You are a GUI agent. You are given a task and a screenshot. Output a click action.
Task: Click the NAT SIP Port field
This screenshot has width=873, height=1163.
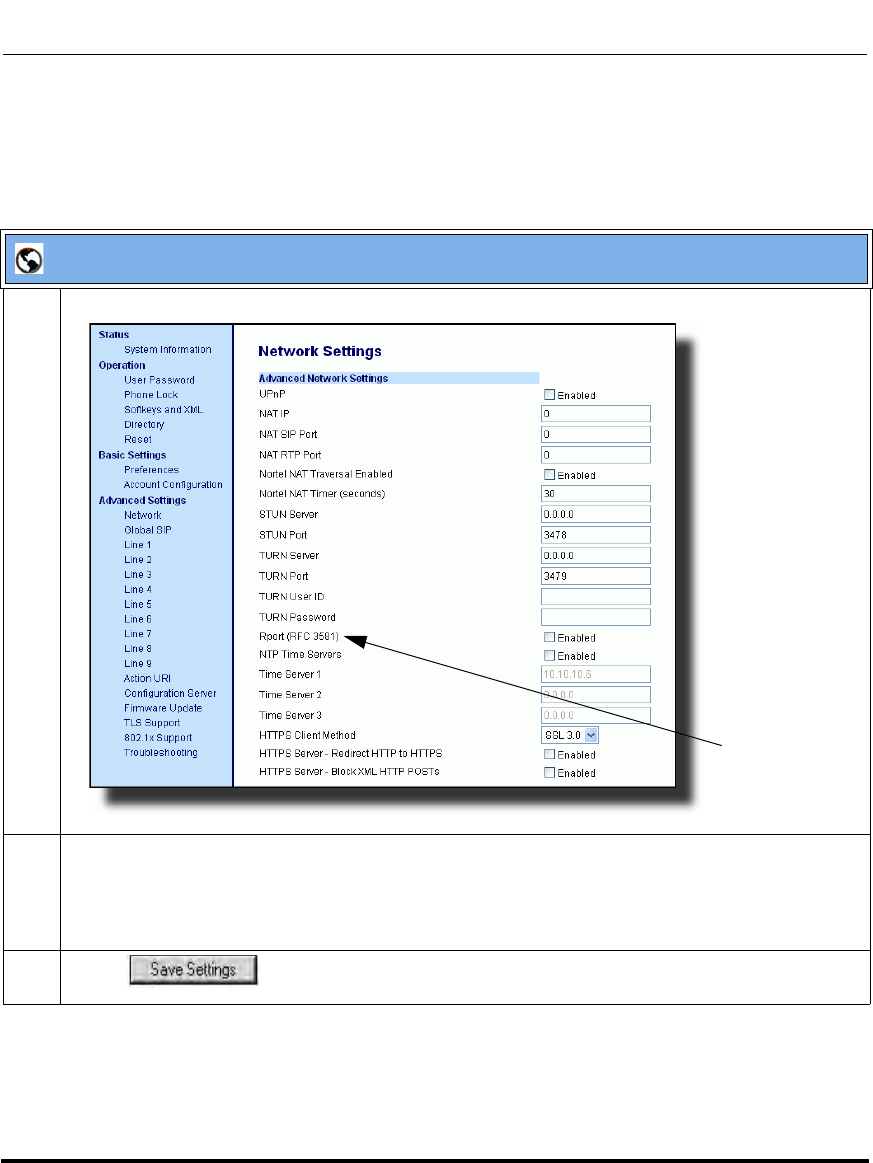pyautogui.click(x=596, y=434)
